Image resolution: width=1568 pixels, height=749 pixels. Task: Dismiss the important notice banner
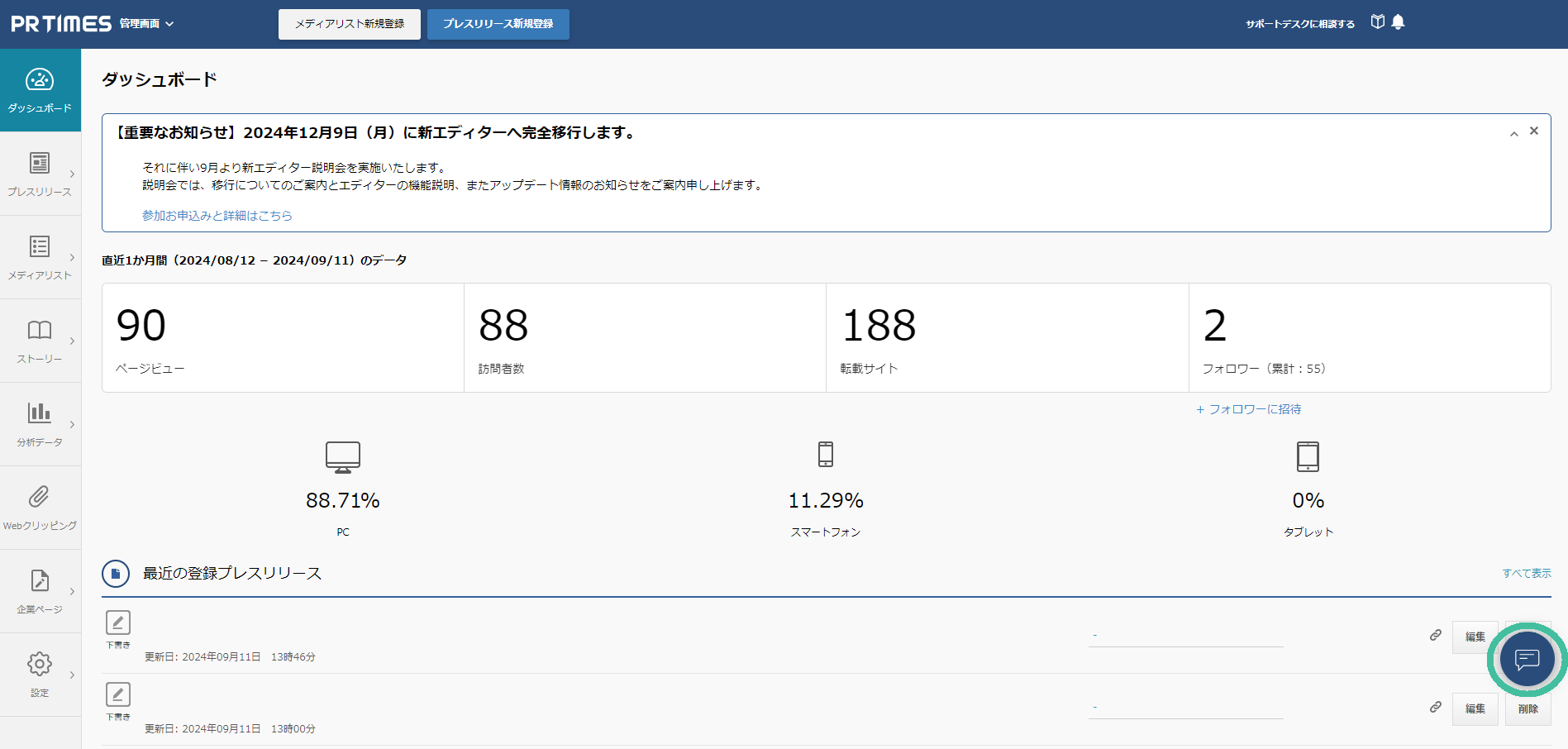(1534, 131)
